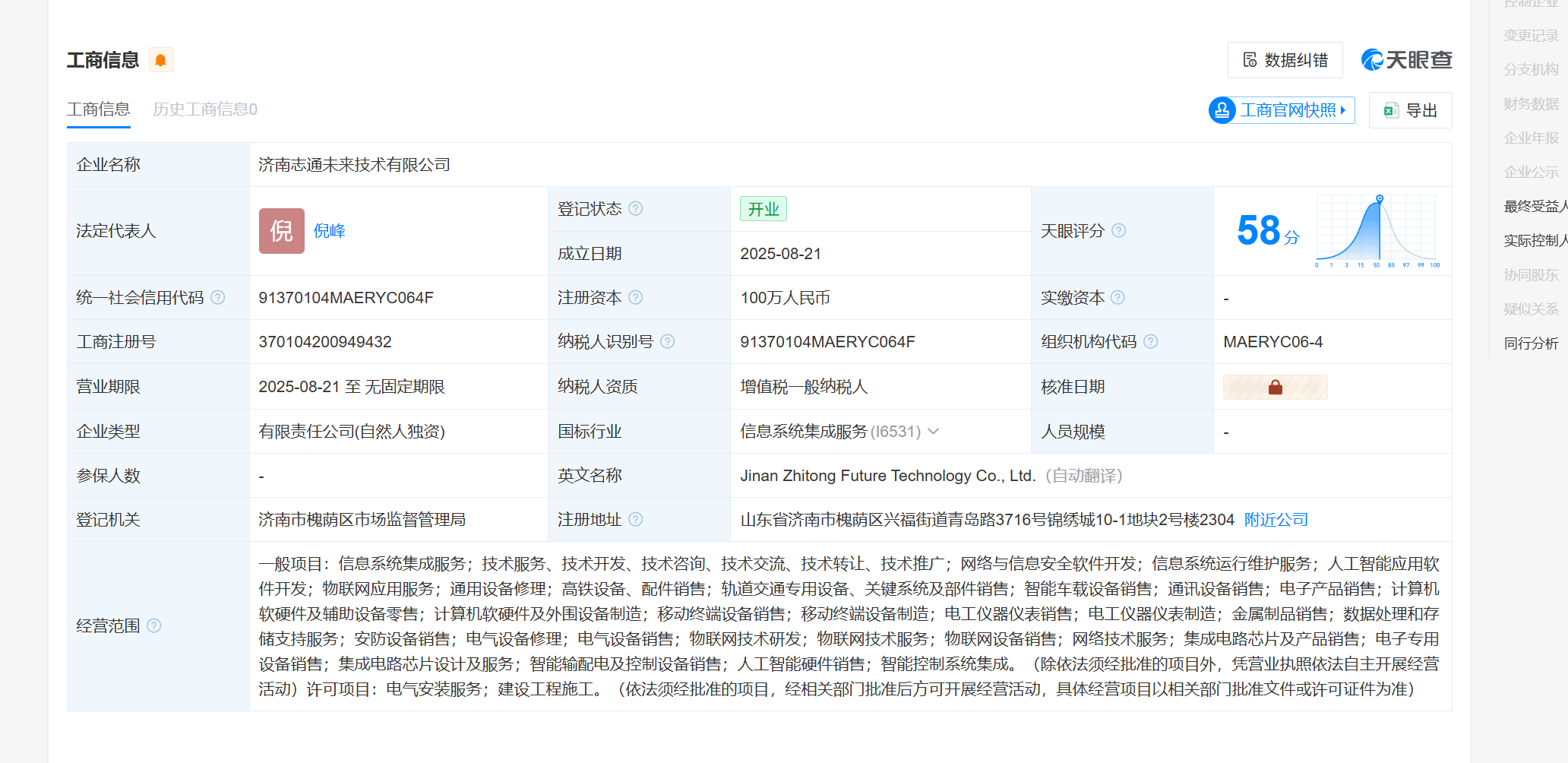Click the 倪 avatar of the legal representative
This screenshot has height=763, width=1568.
pos(281,231)
